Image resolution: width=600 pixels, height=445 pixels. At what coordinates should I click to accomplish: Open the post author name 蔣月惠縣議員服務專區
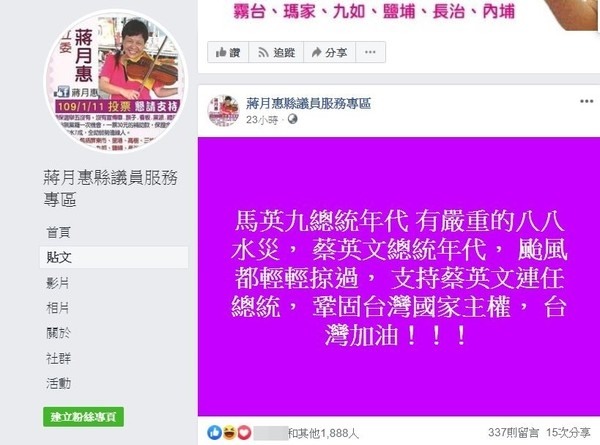[x=308, y=103]
